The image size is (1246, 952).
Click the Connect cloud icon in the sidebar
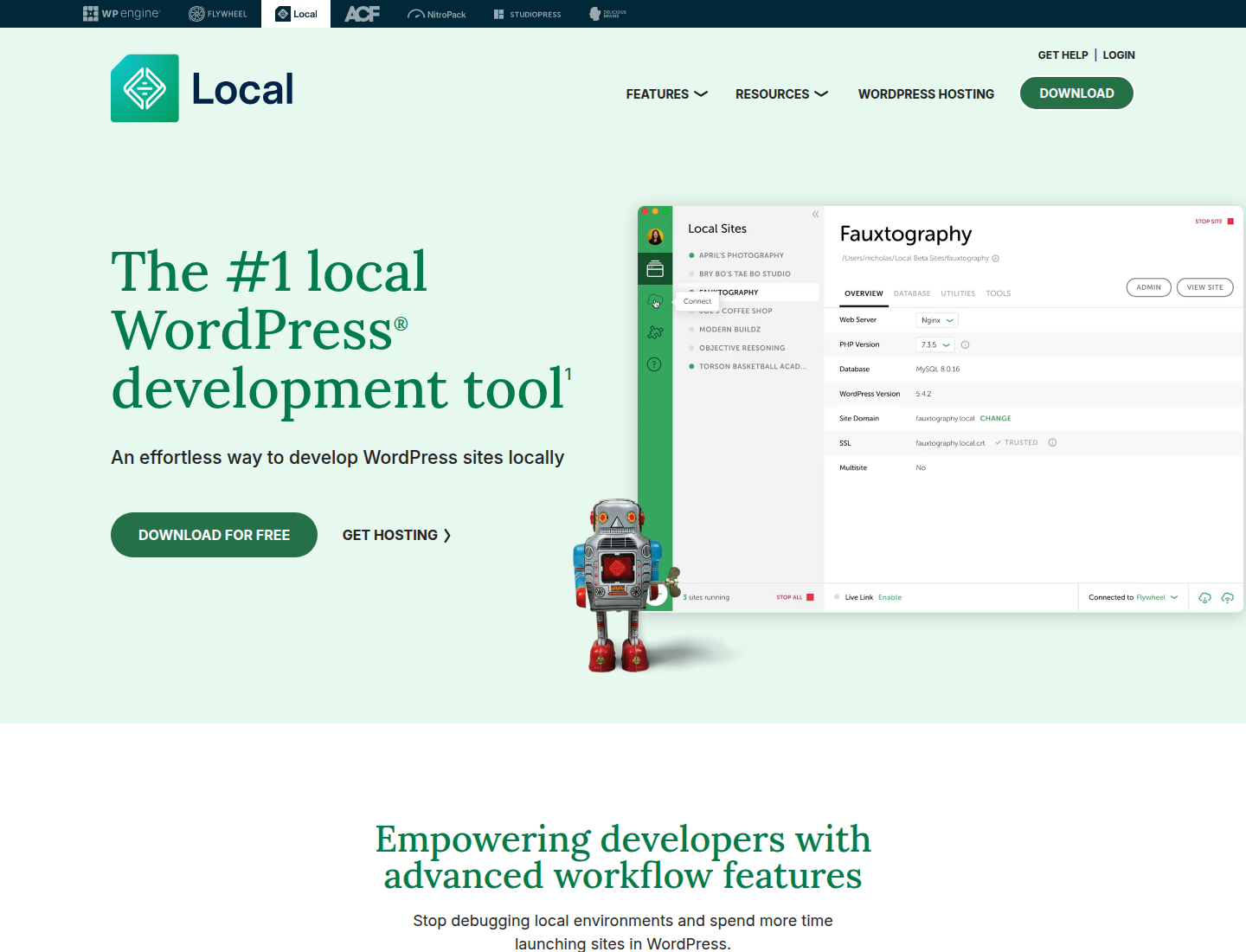(655, 301)
